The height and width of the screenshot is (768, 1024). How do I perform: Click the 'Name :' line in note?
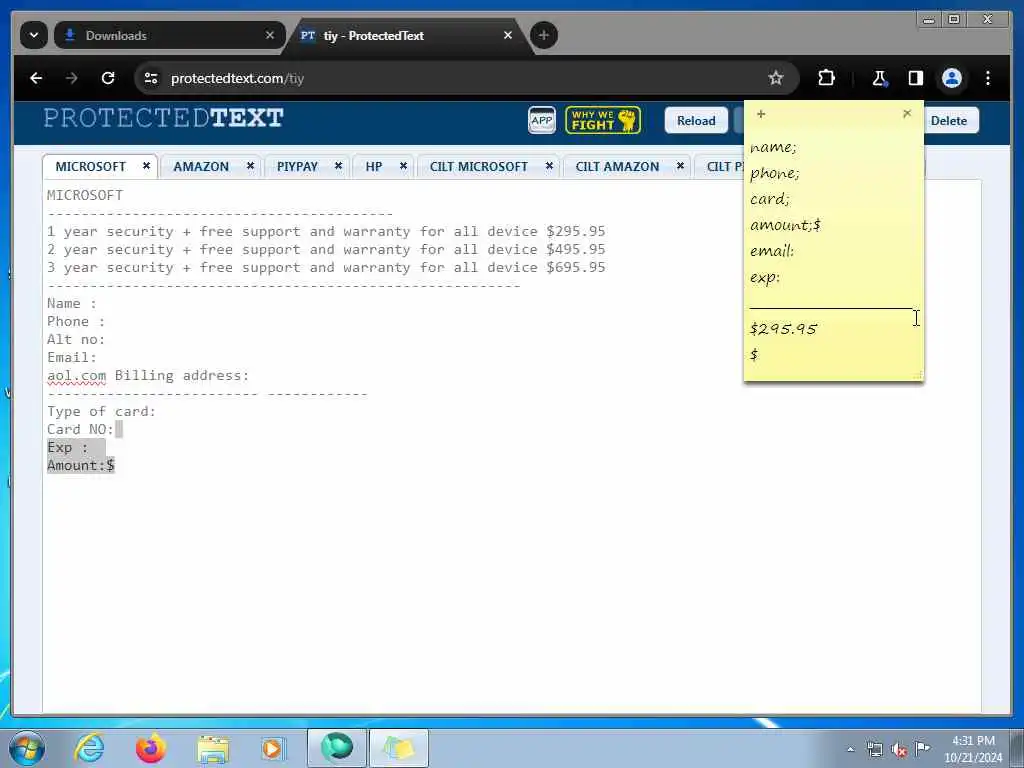click(x=72, y=303)
